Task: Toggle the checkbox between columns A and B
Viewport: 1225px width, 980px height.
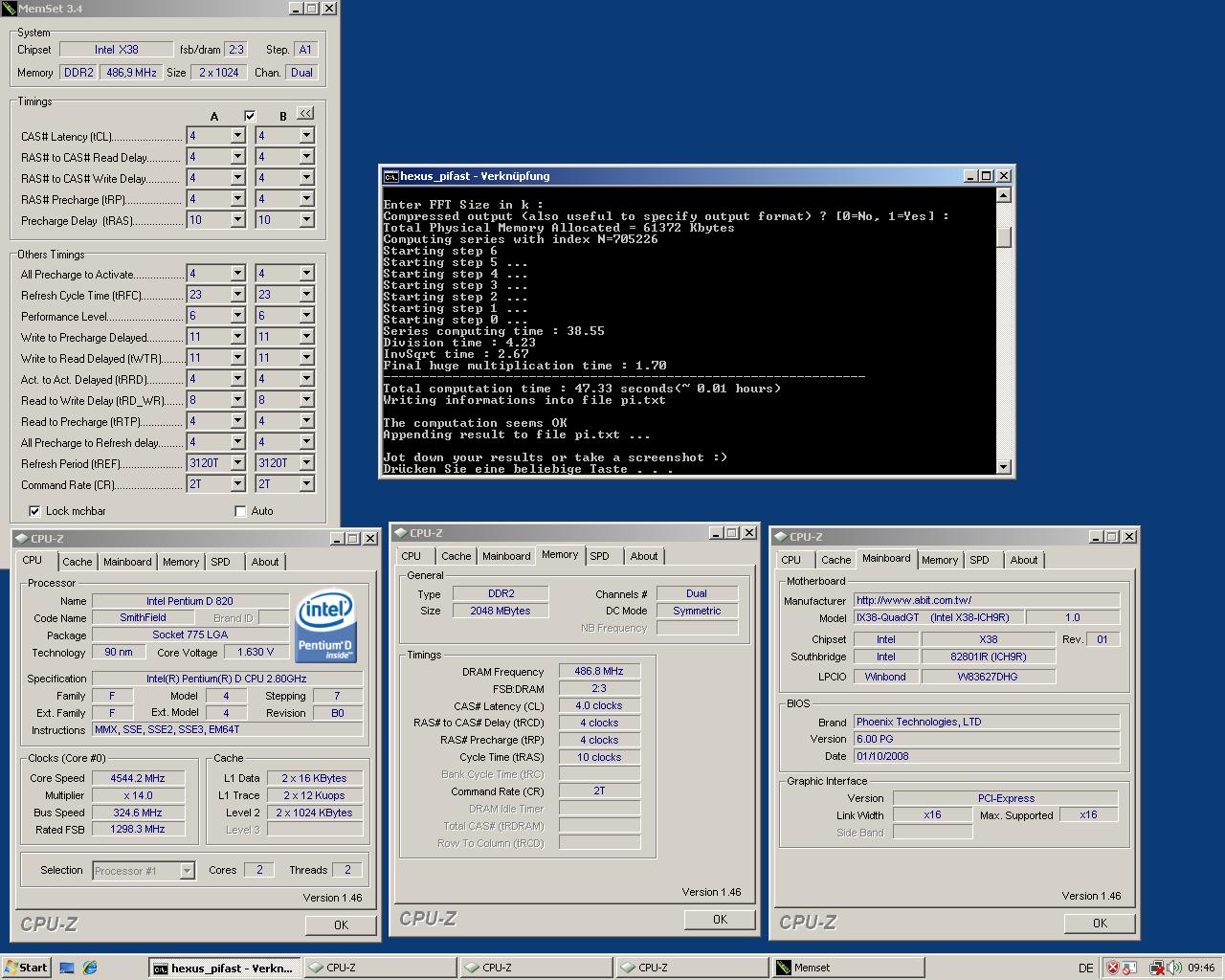Action: [250, 116]
